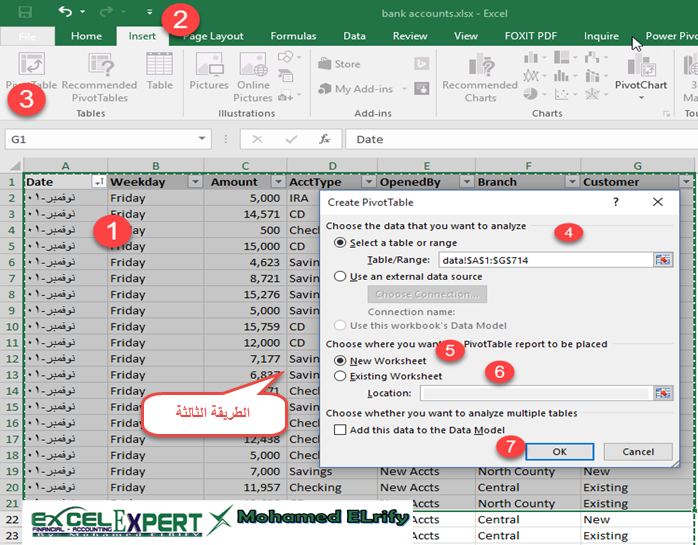The image size is (698, 545).
Task: Click the Insert Function fx icon
Action: [325, 139]
